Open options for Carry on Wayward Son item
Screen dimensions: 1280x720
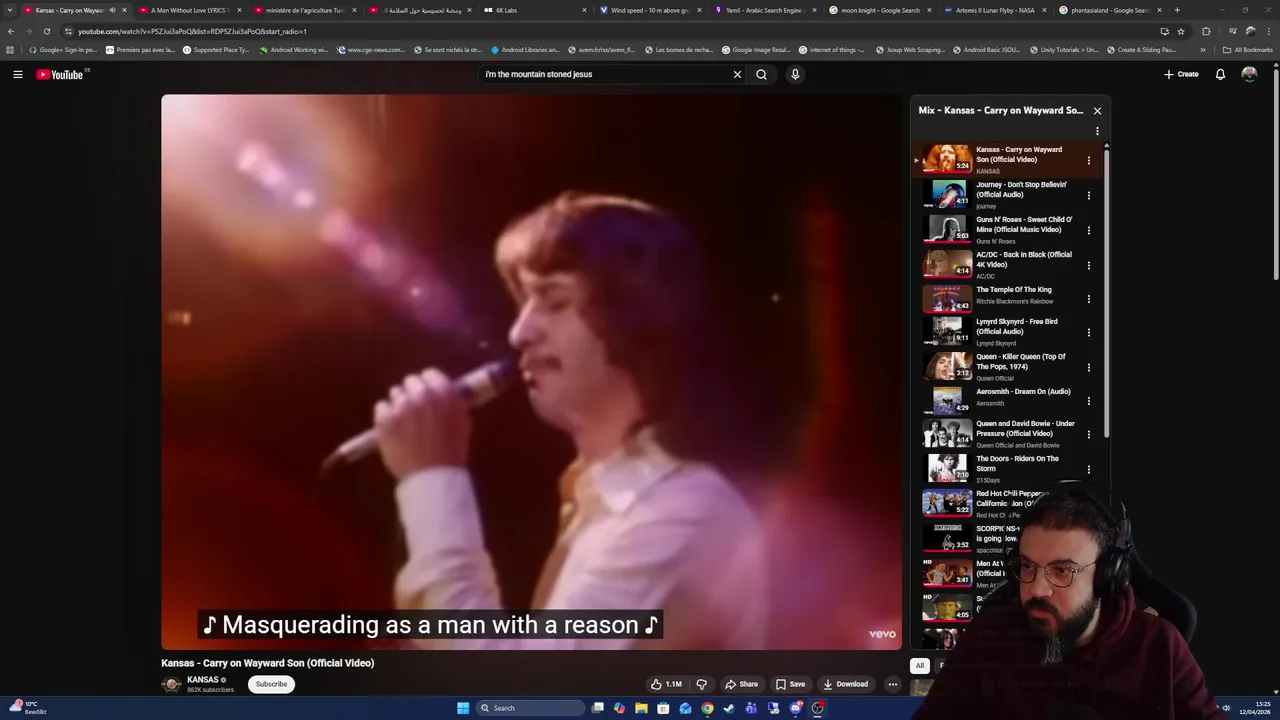[1089, 160]
